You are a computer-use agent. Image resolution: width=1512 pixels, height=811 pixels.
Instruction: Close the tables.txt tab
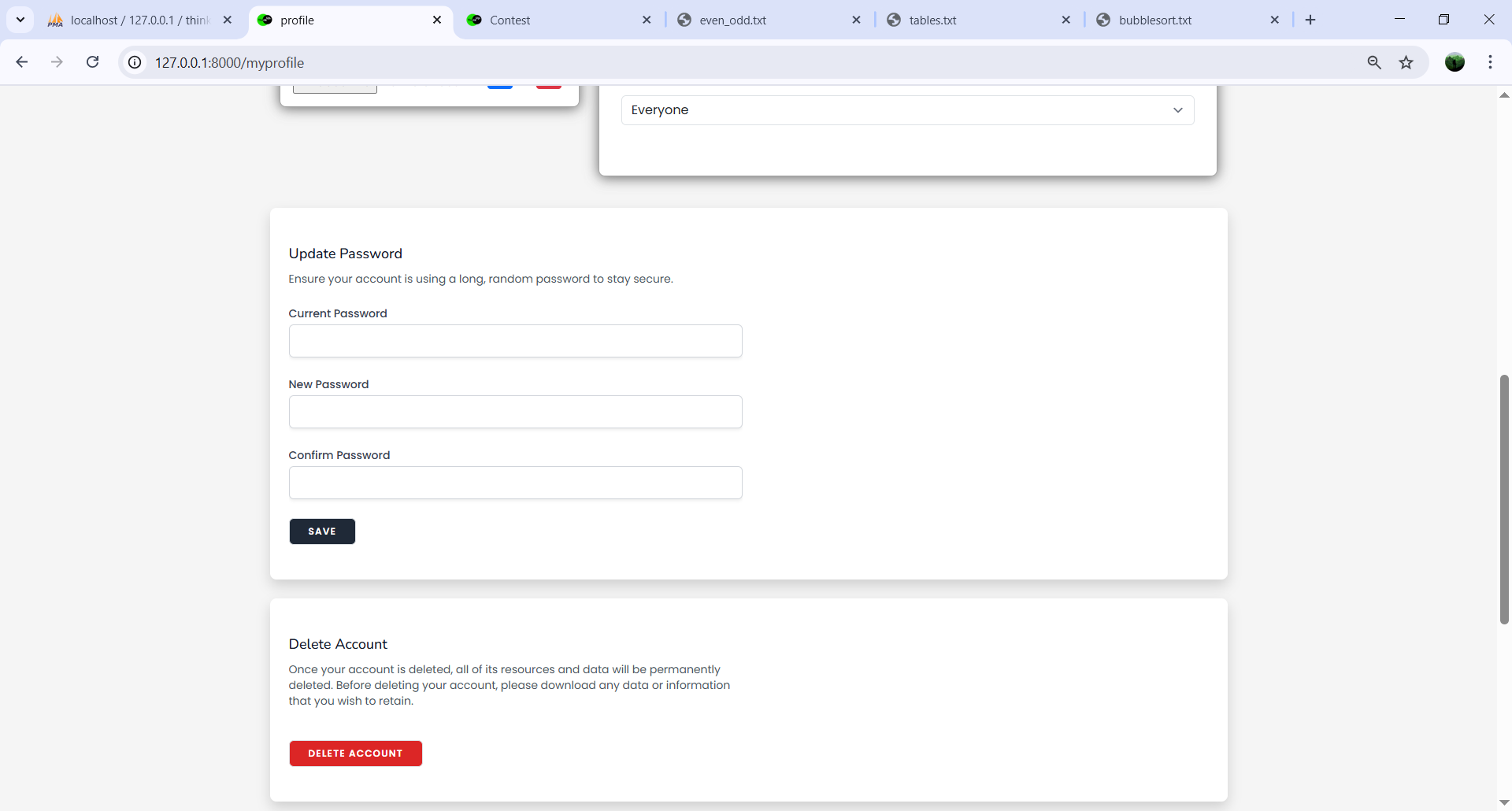click(x=1065, y=20)
